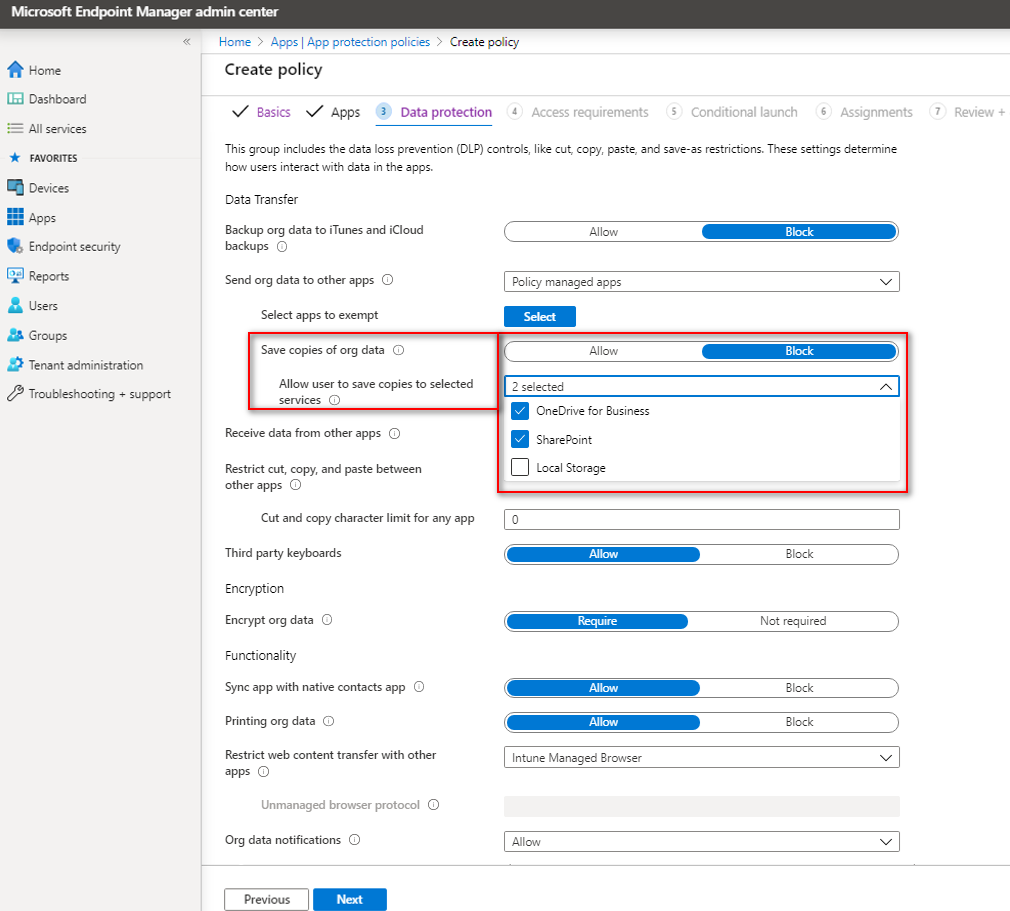Screen dimensions: 1010x911
Task: Check the Local Storage checkbox
Action: (520, 467)
